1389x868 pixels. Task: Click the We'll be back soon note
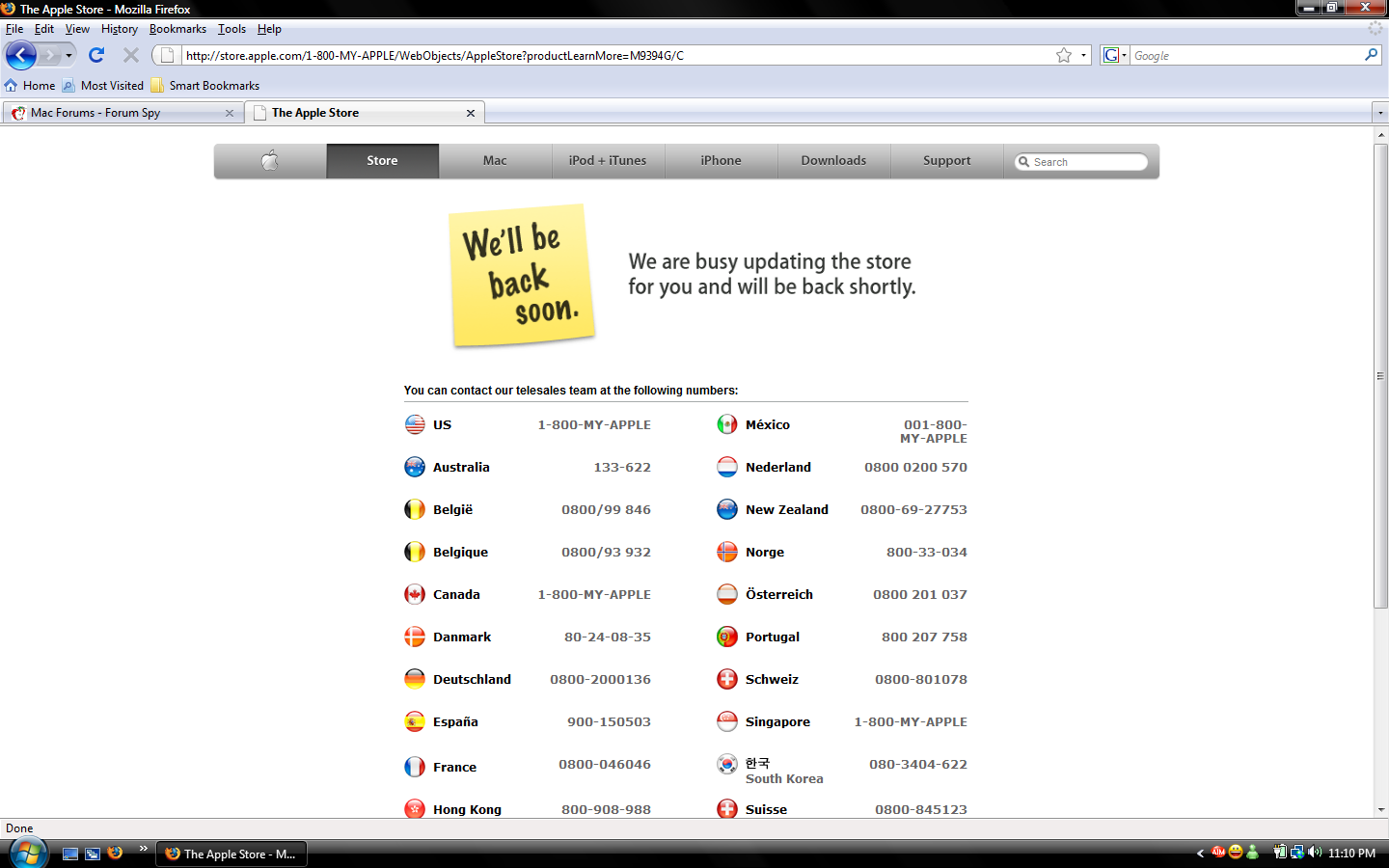click(x=522, y=275)
